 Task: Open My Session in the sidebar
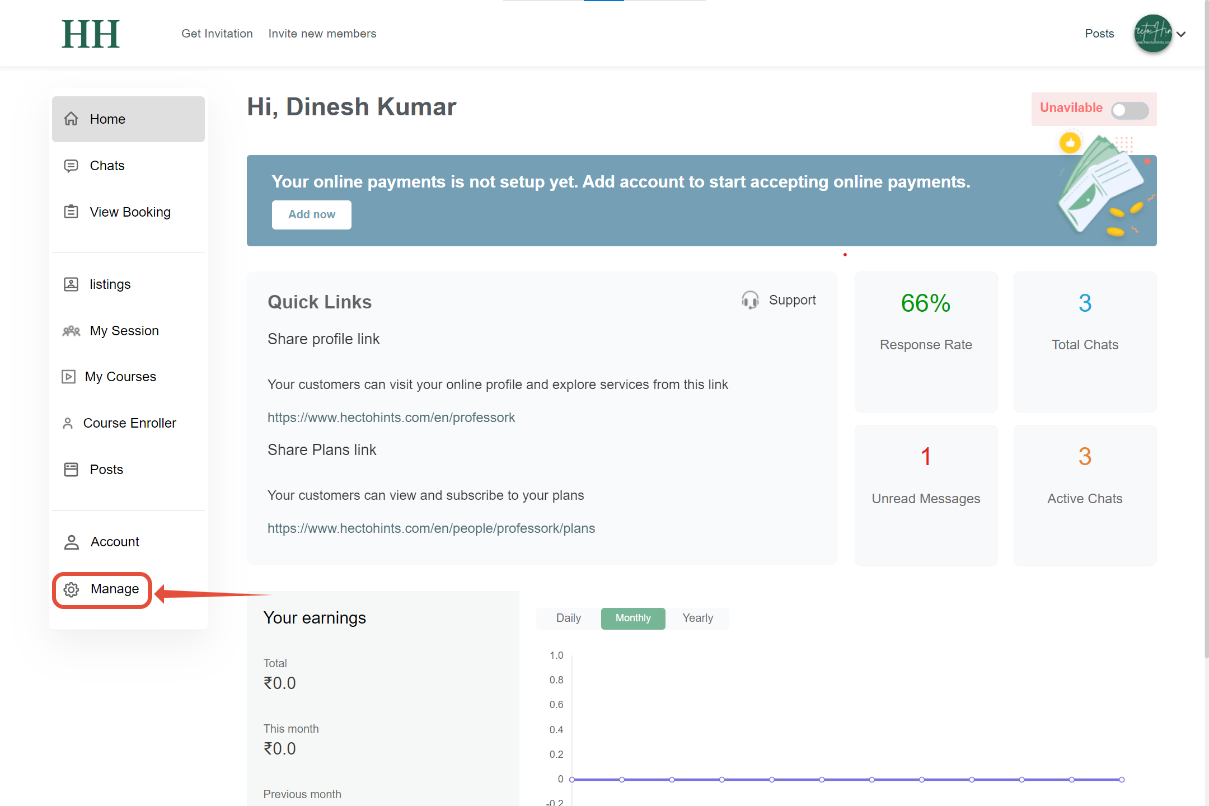(x=128, y=331)
